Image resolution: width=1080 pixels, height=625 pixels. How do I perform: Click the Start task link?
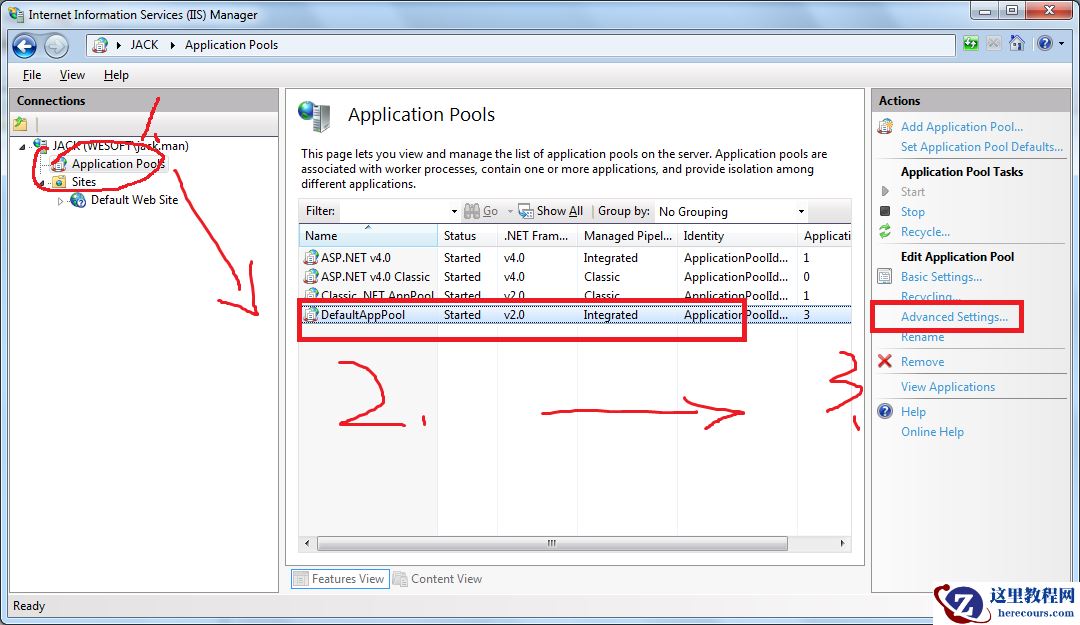pyautogui.click(x=913, y=192)
